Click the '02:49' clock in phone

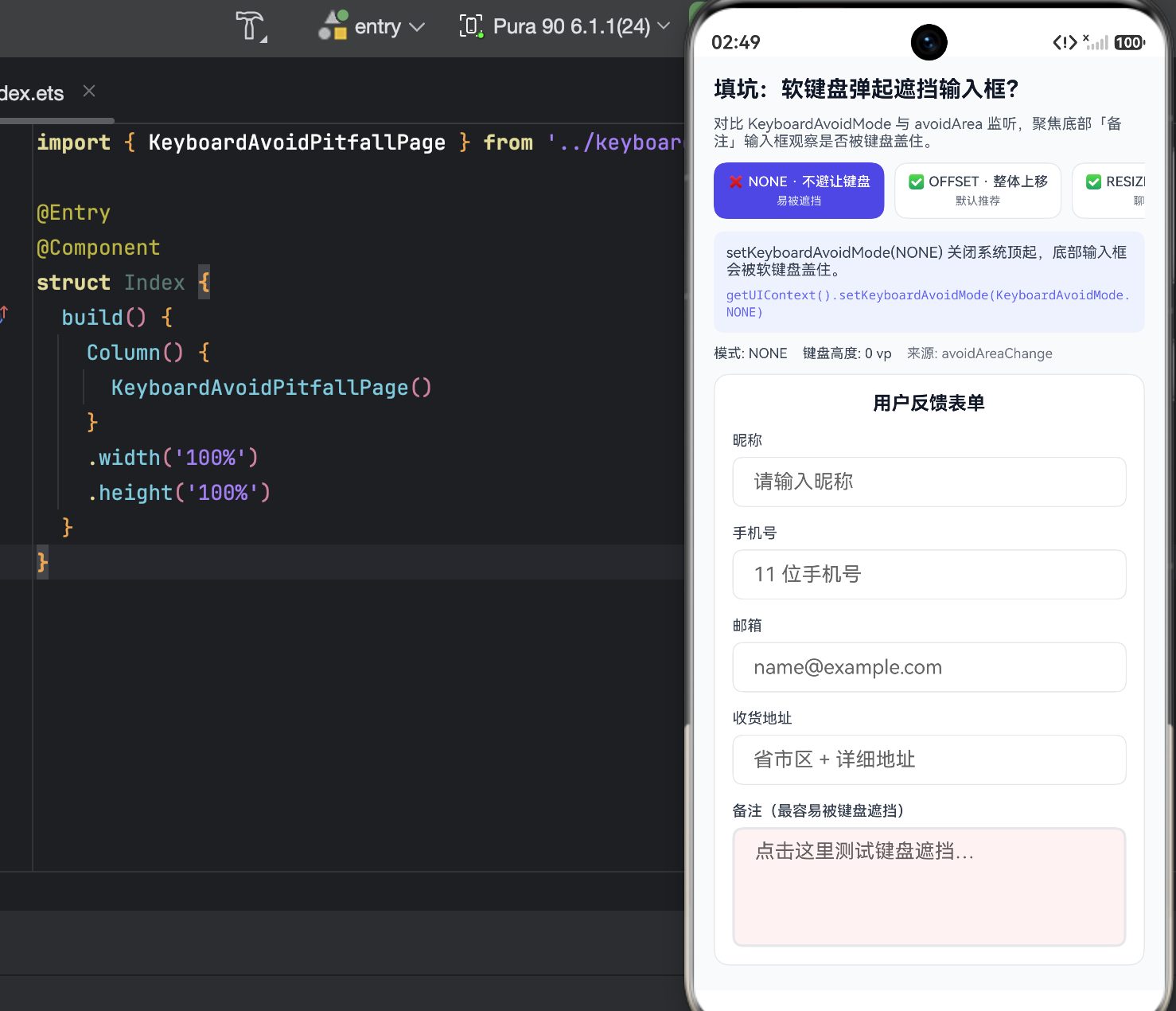click(736, 42)
